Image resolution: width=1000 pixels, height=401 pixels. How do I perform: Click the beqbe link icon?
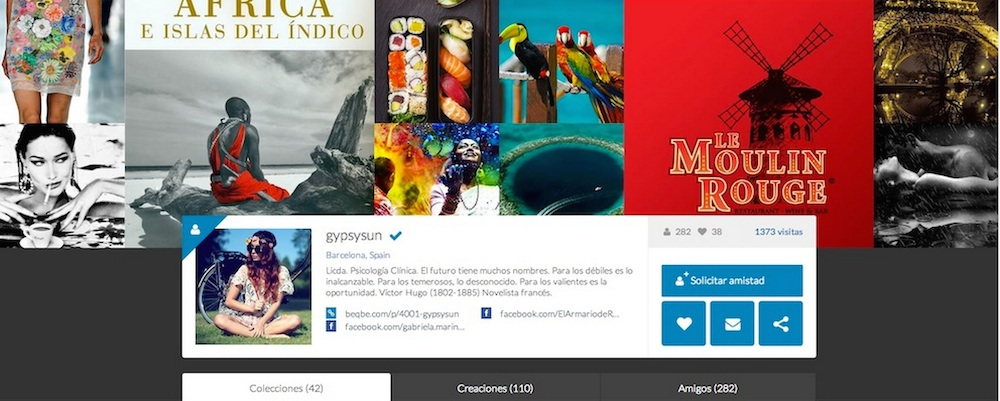coord(331,313)
